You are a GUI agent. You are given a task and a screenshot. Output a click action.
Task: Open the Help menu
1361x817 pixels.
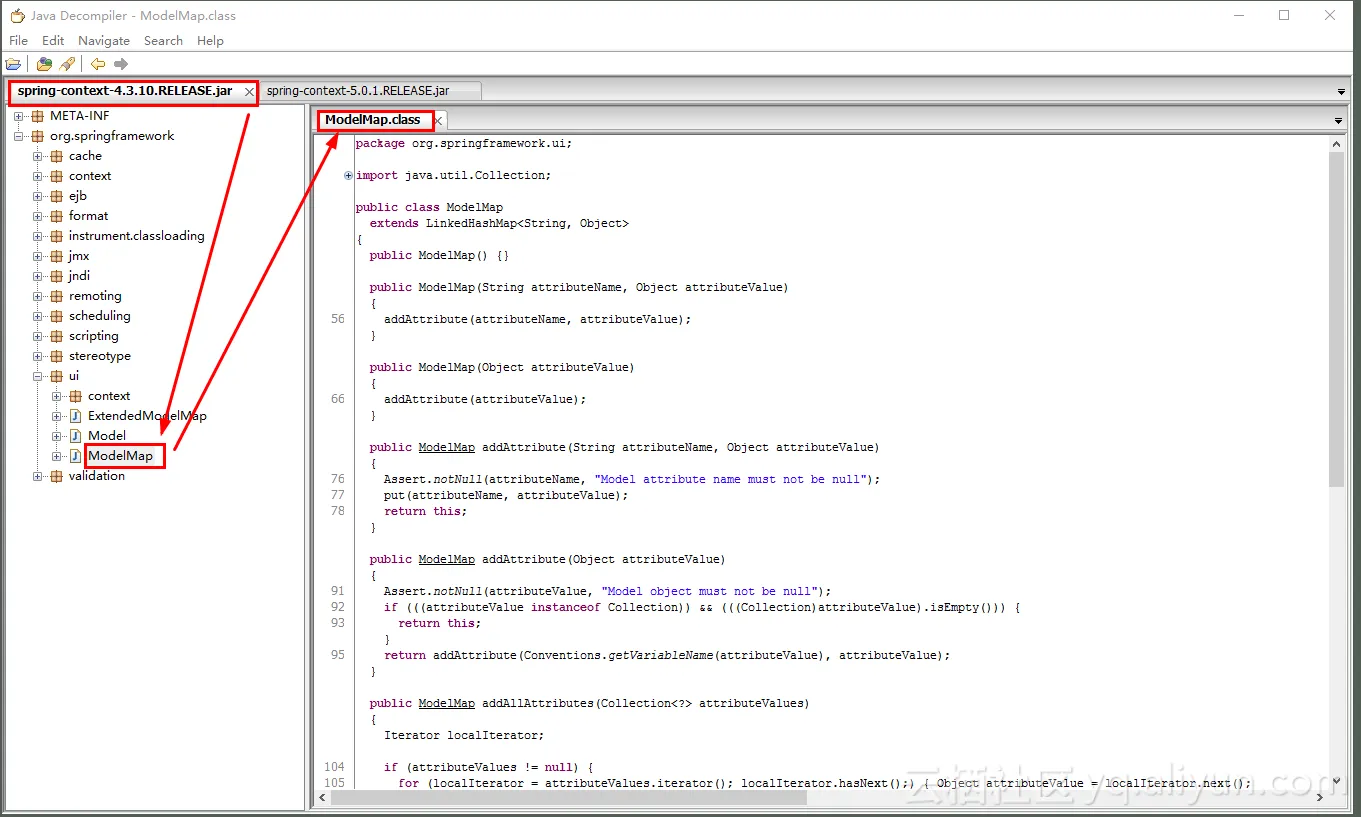[210, 41]
